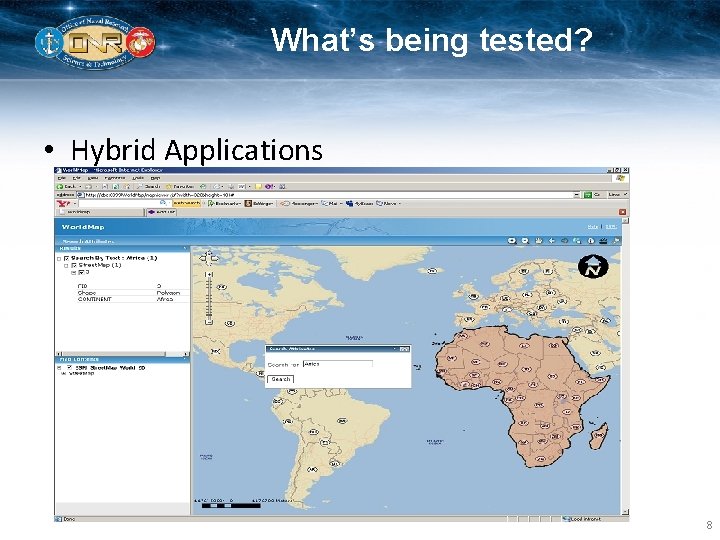Open the Favorites menu in Internet Explorer
Viewport: 720px width, 540px height.
tap(115, 178)
